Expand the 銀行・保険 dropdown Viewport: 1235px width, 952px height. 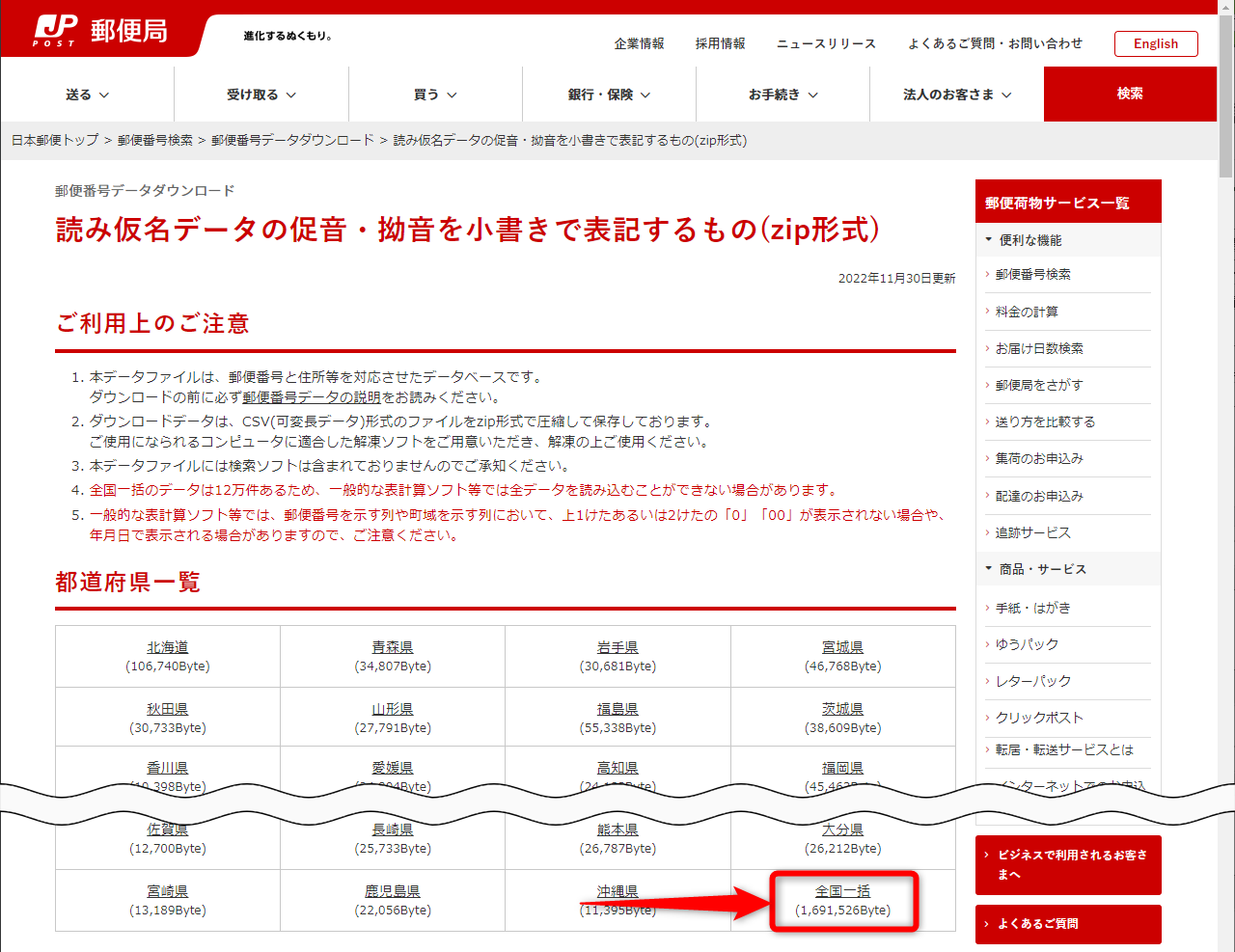point(608,94)
